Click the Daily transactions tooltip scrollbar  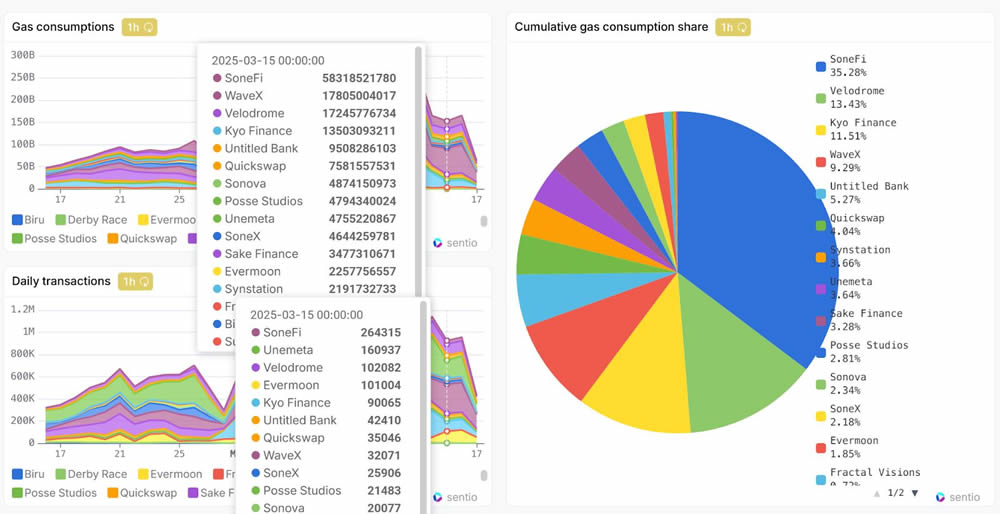pyautogui.click(x=424, y=408)
